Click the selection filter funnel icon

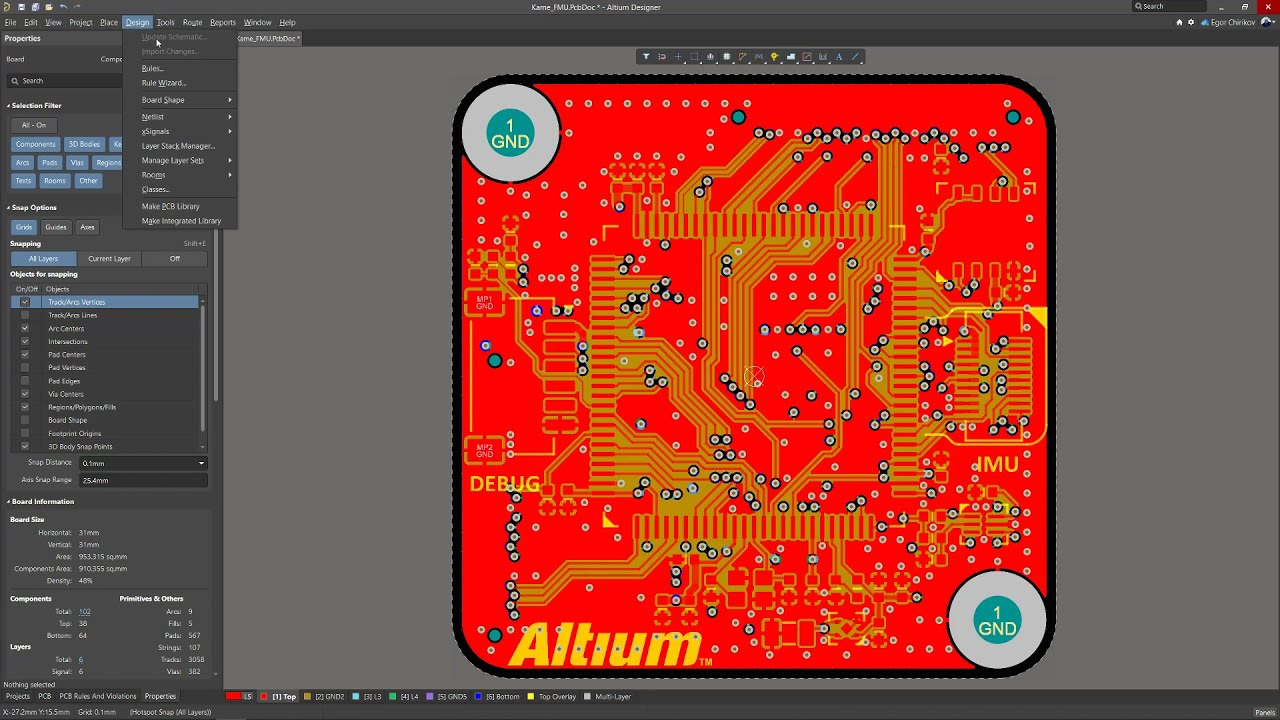[646, 57]
